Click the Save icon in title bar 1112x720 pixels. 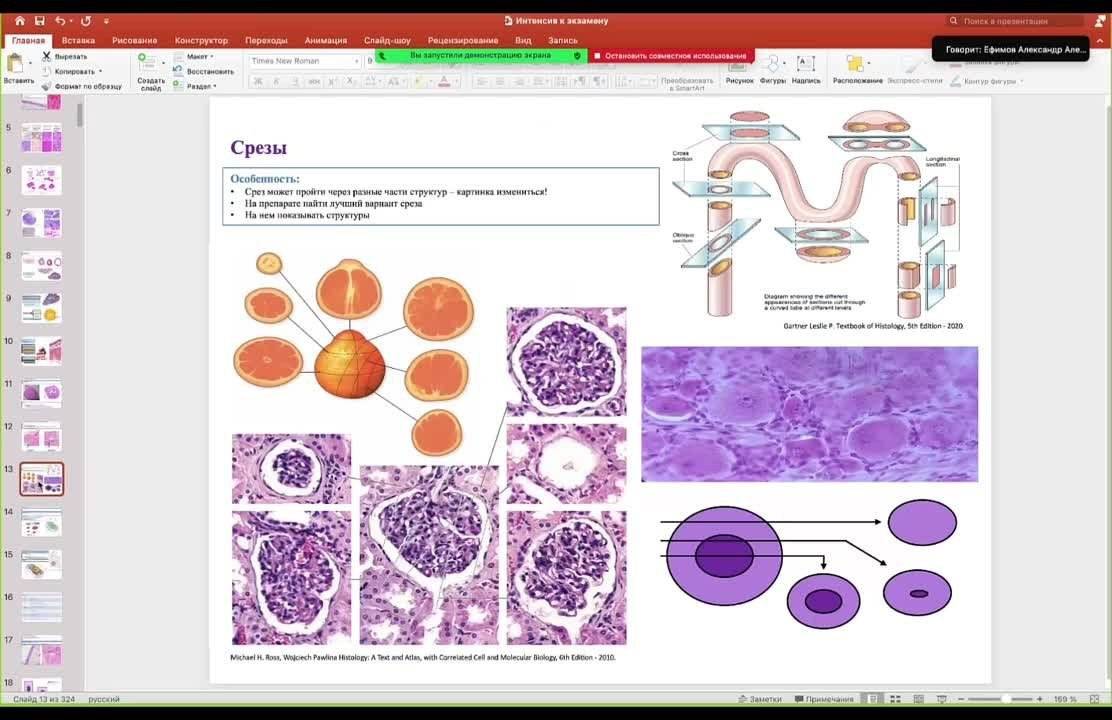click(40, 20)
